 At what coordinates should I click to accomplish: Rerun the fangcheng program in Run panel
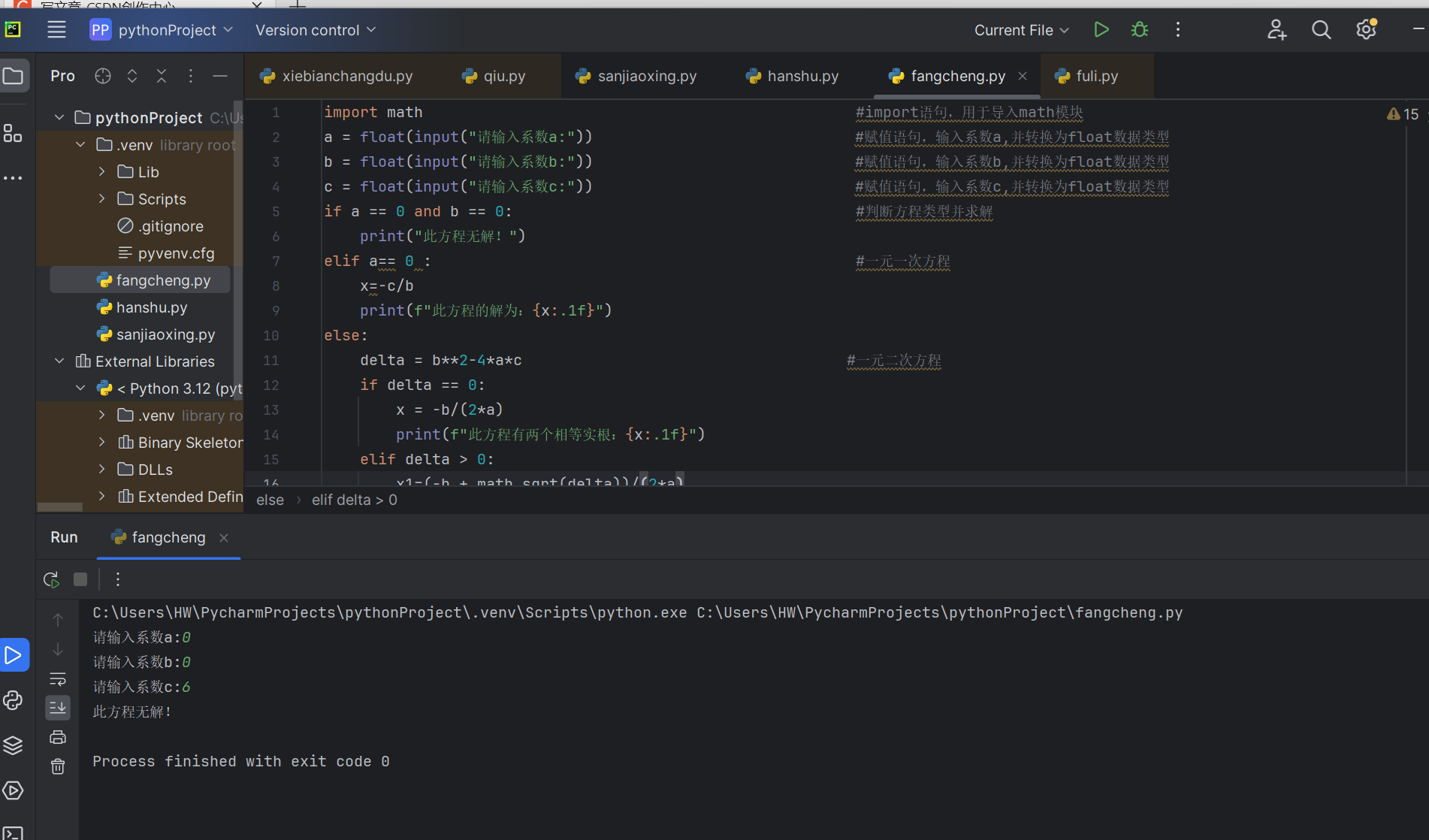coord(51,579)
